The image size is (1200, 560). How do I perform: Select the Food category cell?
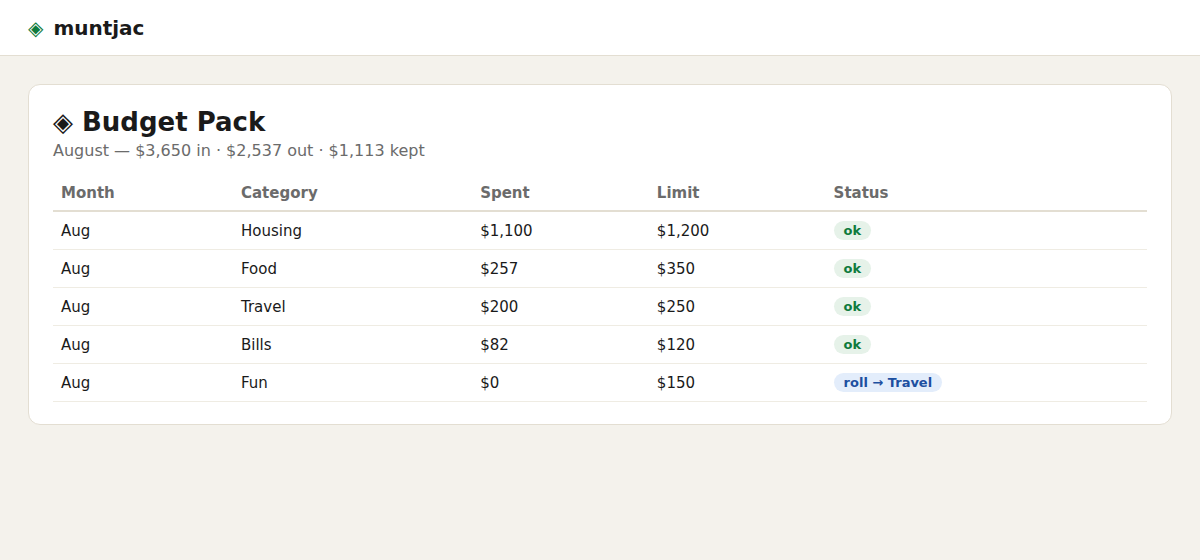tap(259, 269)
